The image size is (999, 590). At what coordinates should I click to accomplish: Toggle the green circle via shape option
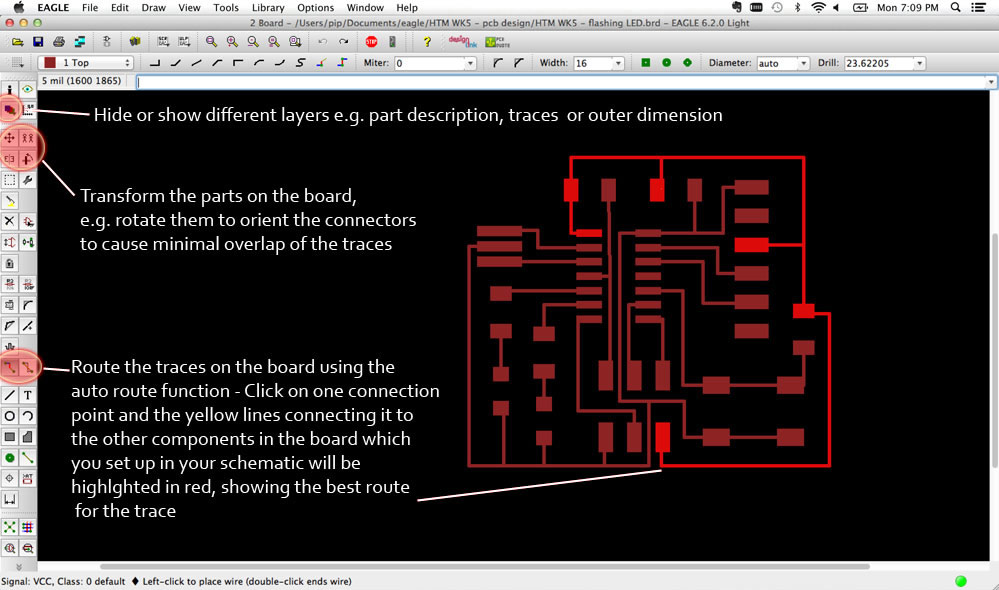(667, 61)
